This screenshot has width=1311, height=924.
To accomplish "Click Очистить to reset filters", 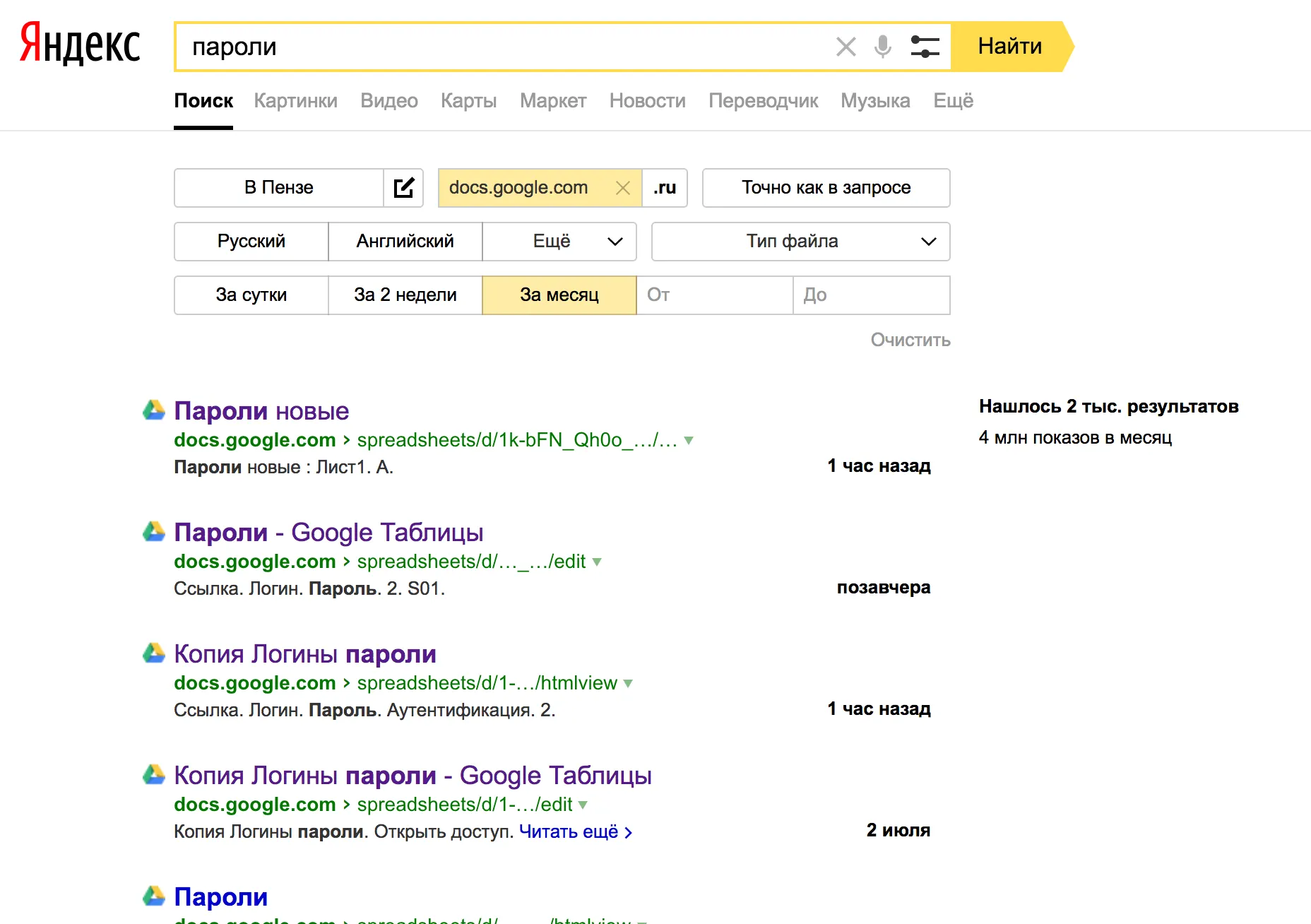I will point(910,340).
